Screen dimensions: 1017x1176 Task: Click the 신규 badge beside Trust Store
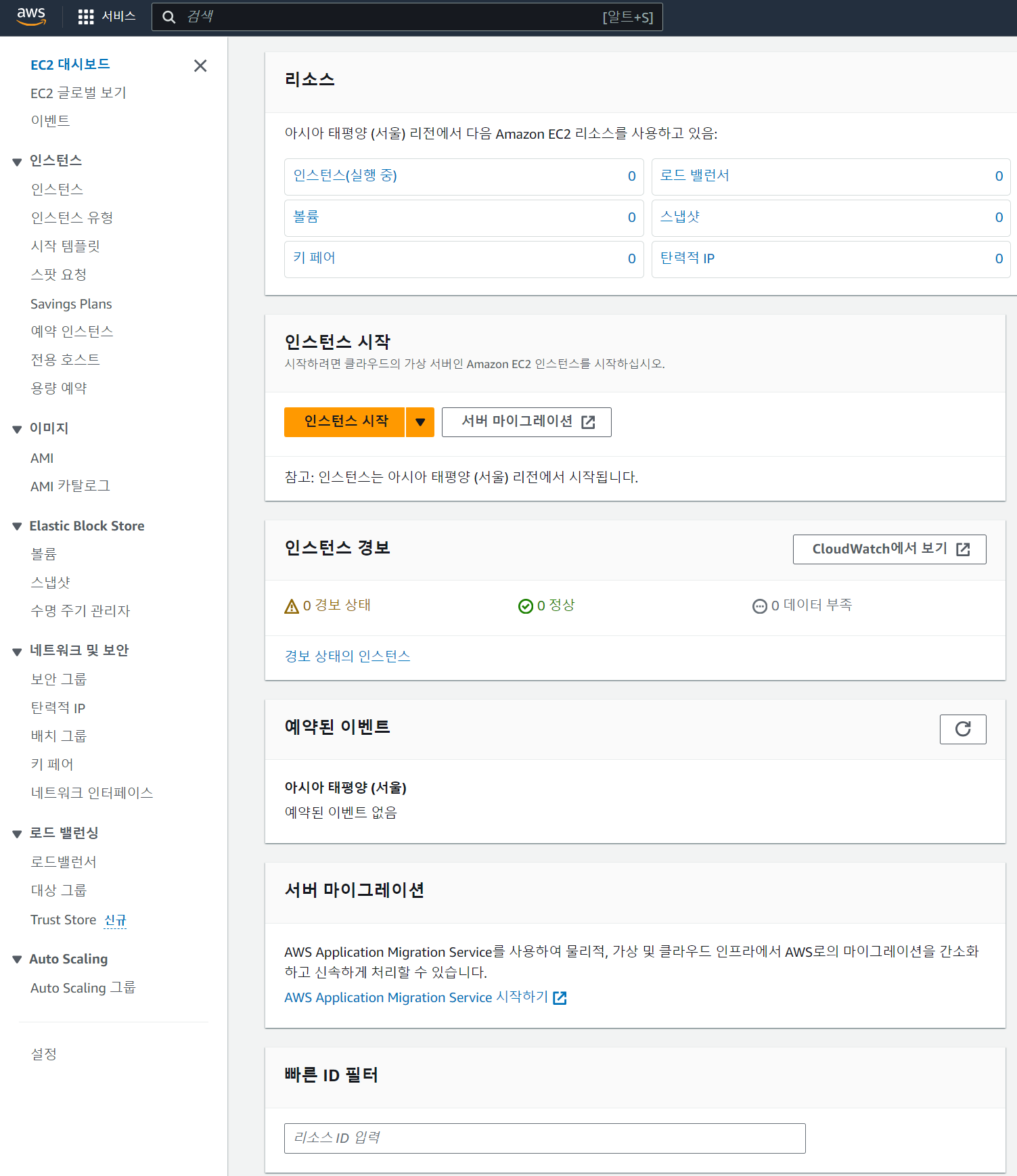(115, 920)
